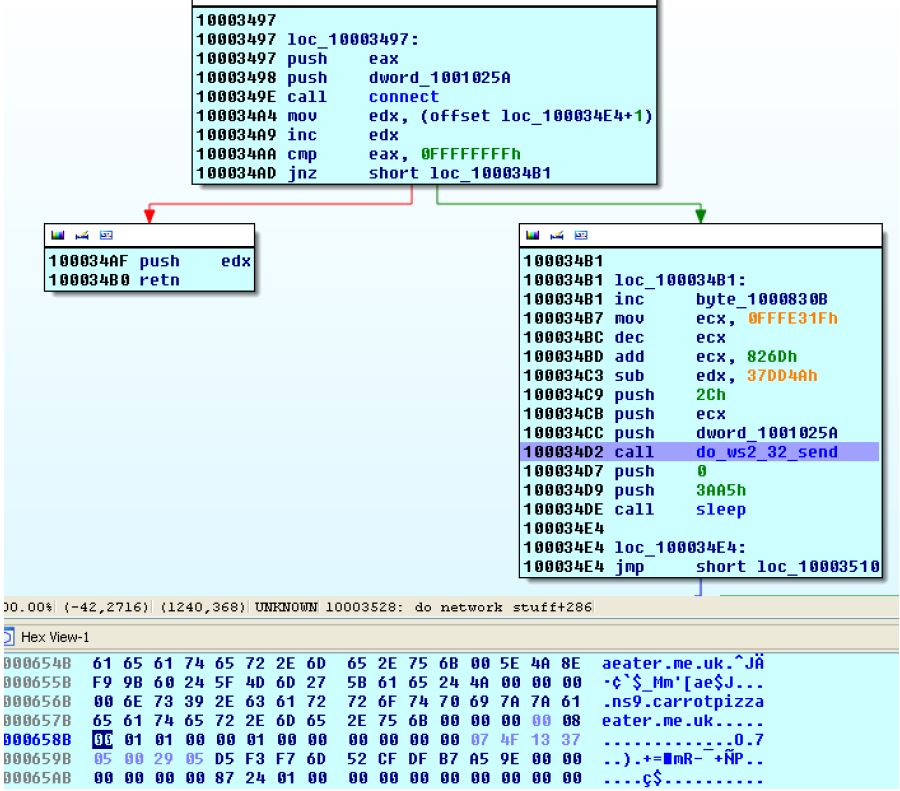This screenshot has height=791, width=900.
Task: Select the highlighted call do_ws2_32_send line
Action: (698, 452)
